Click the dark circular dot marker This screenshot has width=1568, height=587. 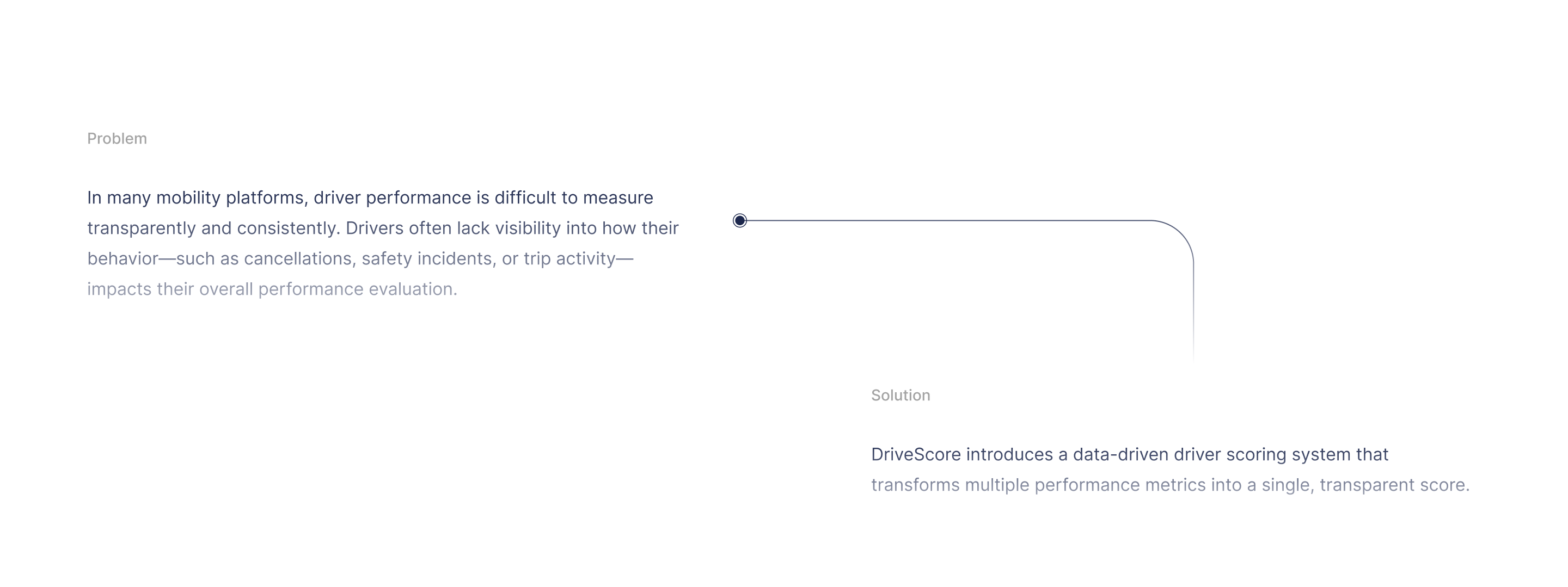pyautogui.click(x=739, y=220)
